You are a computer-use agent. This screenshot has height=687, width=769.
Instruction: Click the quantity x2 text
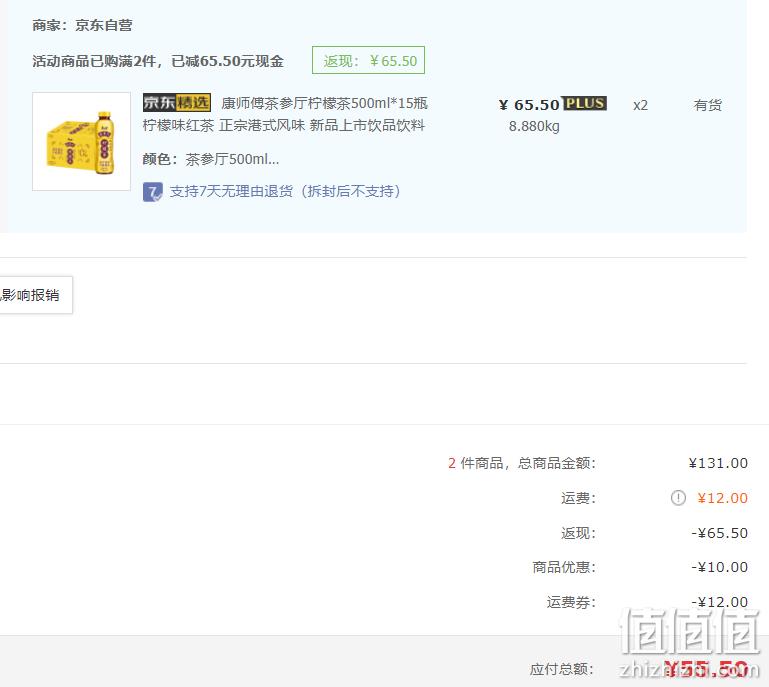(641, 105)
